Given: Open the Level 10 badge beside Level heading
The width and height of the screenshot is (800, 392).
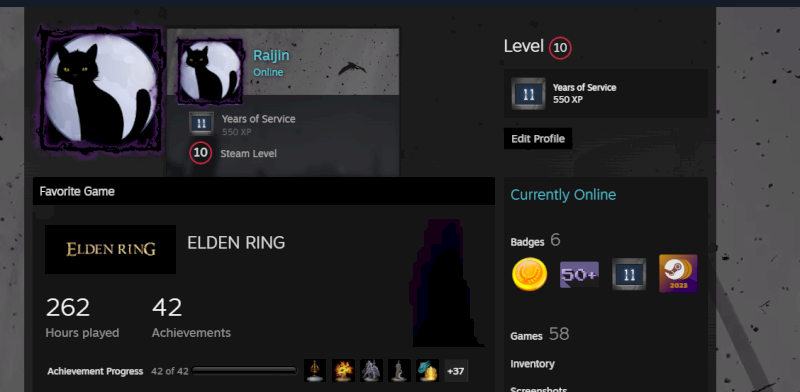Looking at the screenshot, I should tap(560, 48).
